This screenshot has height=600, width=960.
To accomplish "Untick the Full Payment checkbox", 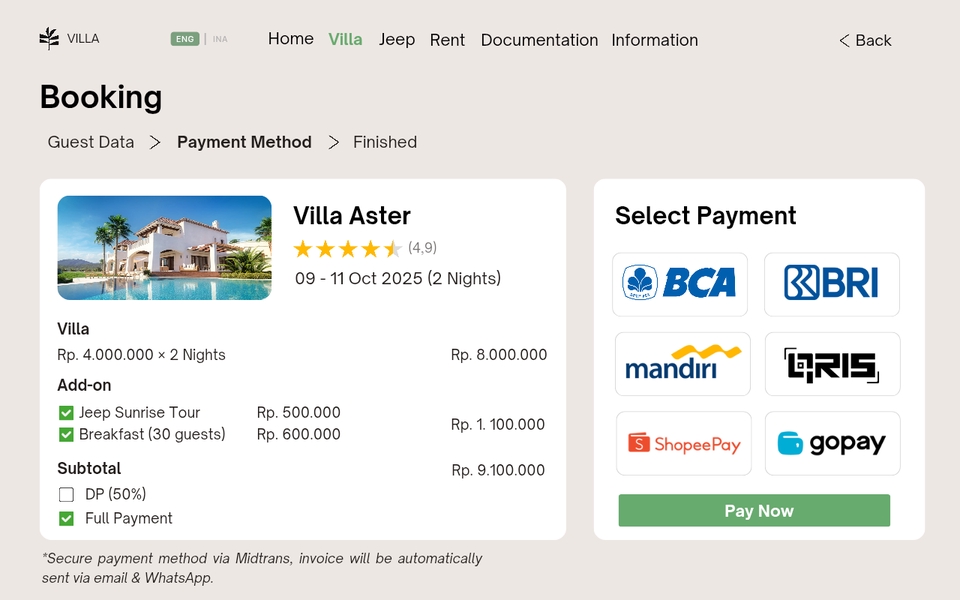I will pos(66,518).
